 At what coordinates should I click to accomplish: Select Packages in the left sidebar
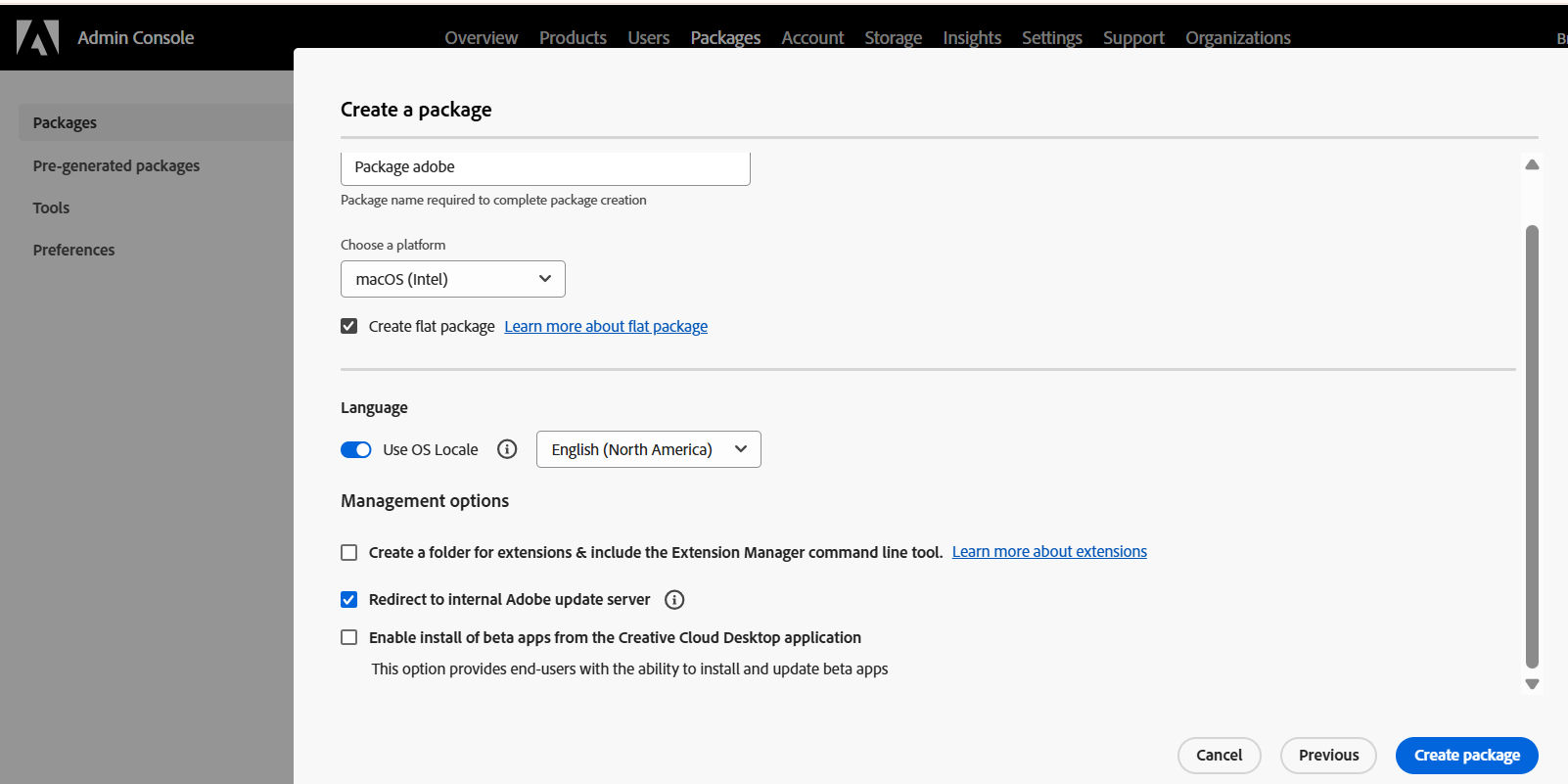point(156,122)
